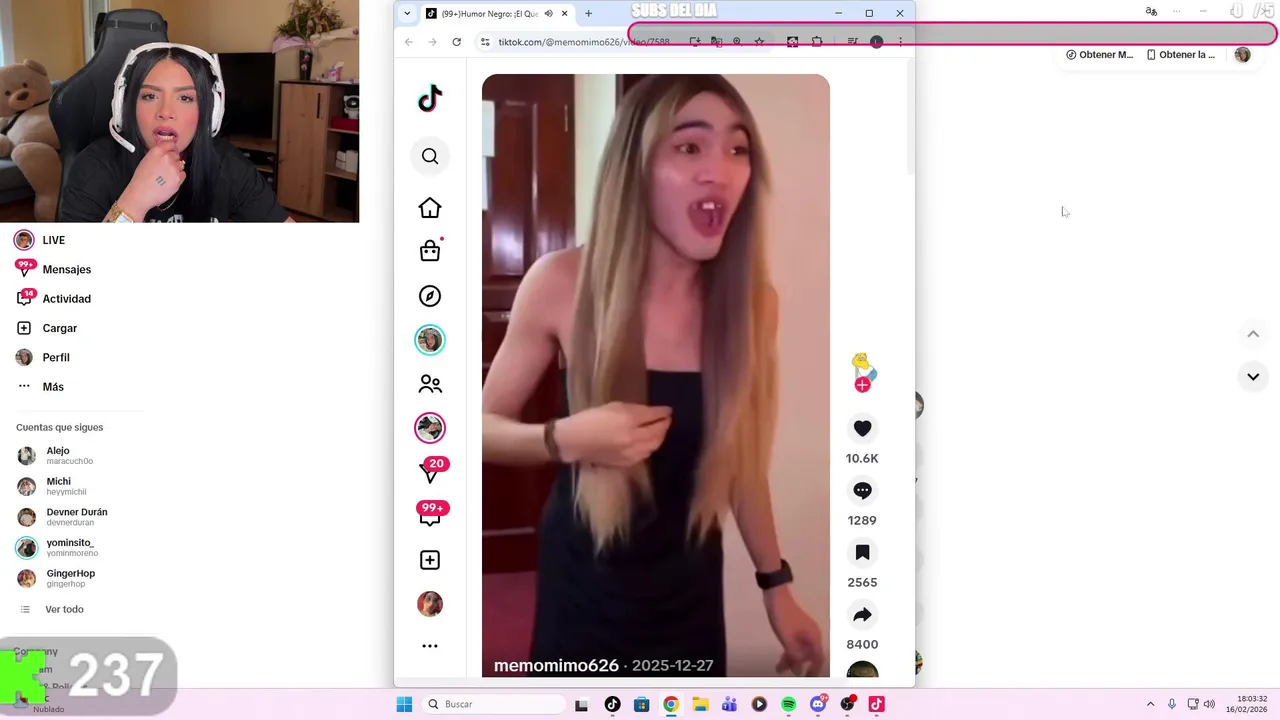Open the volume icon in system tray
1280x720 pixels.
tap(1210, 704)
